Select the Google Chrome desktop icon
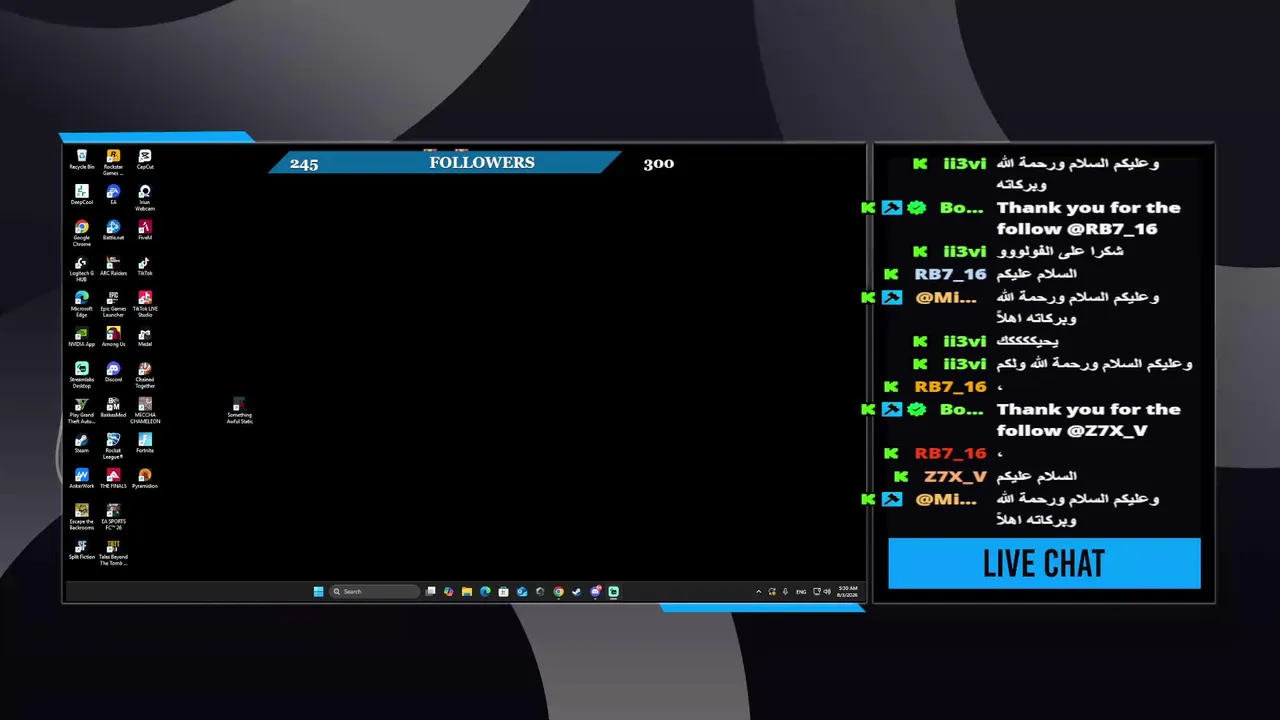The image size is (1280, 720). (x=82, y=232)
